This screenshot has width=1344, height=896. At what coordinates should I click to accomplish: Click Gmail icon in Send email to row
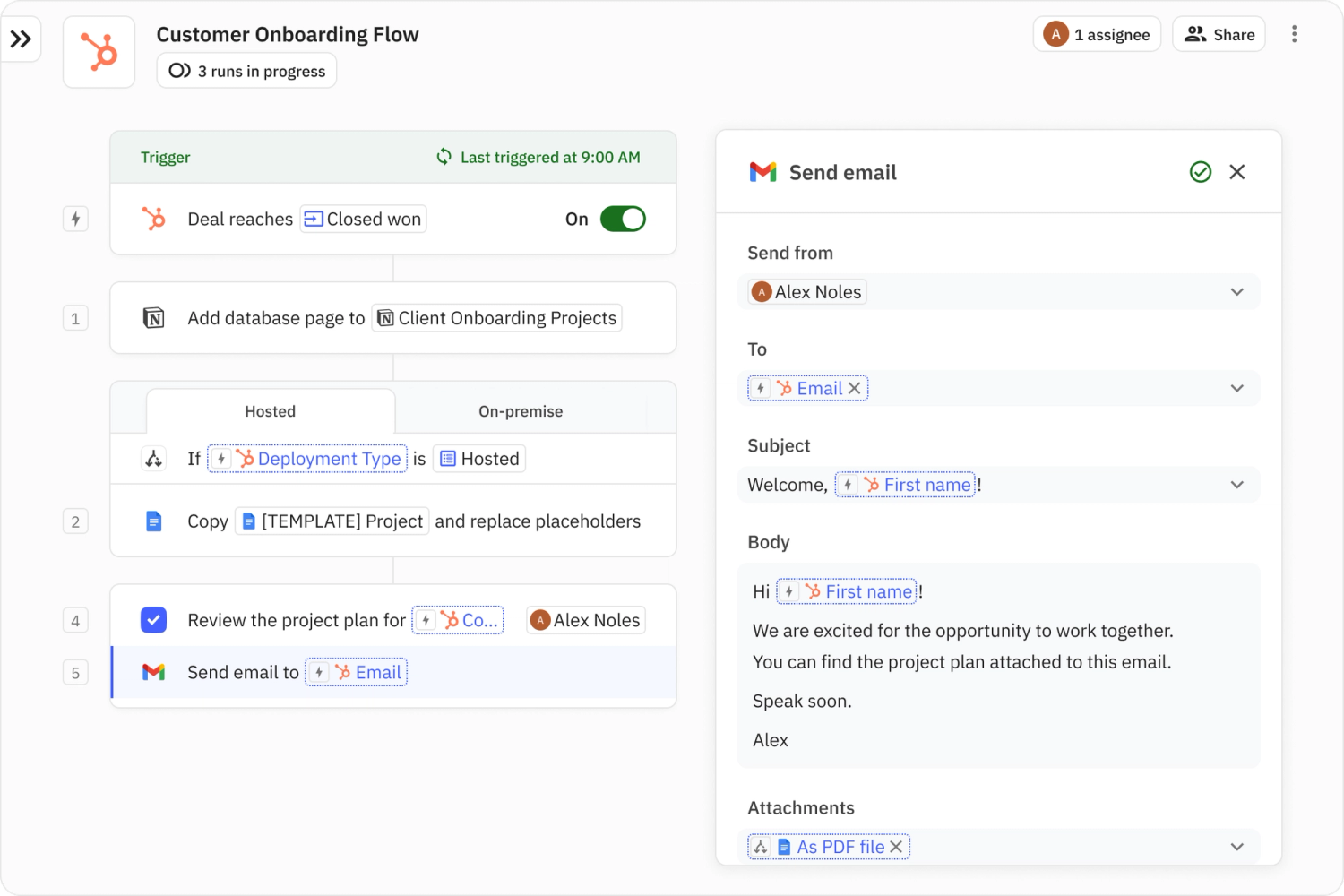[x=154, y=672]
